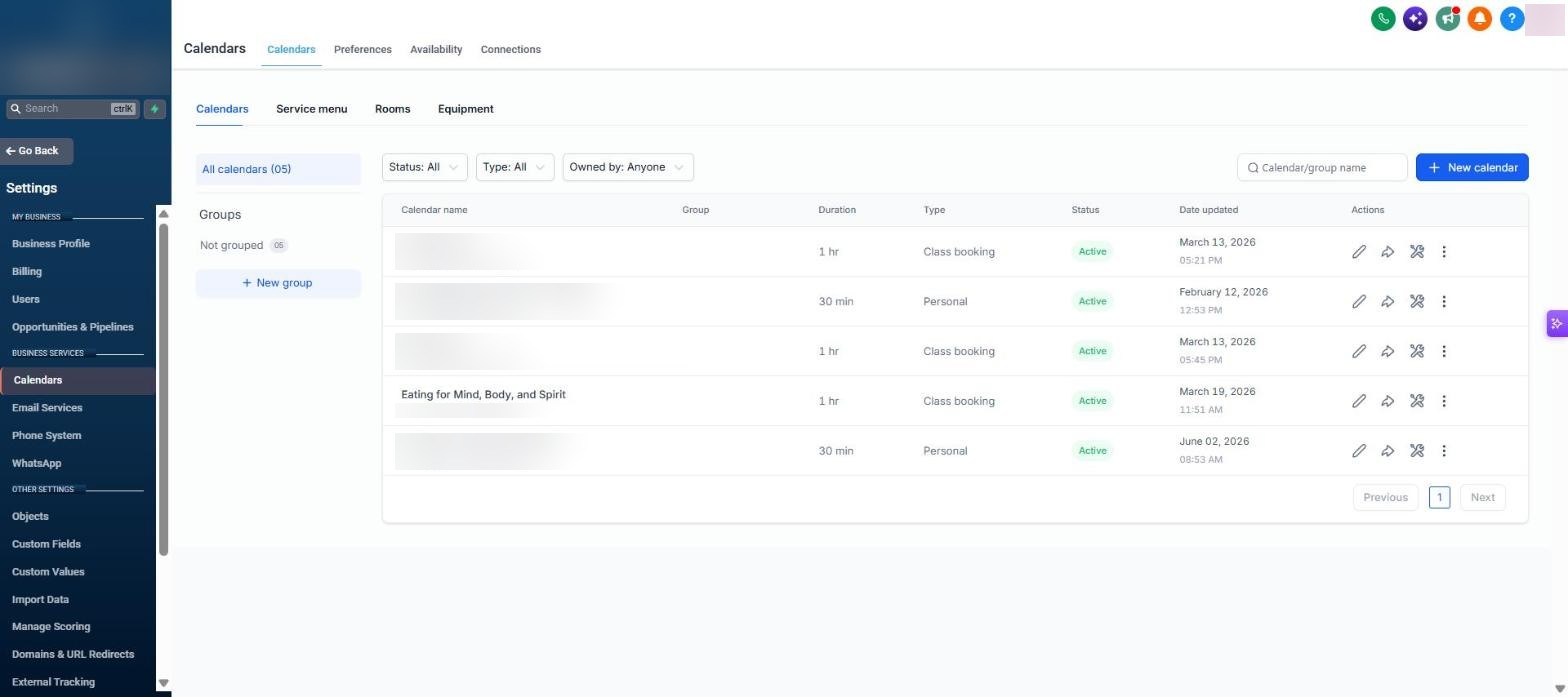Image resolution: width=1568 pixels, height=697 pixels.
Task: Open the Connections tab
Action: [511, 49]
